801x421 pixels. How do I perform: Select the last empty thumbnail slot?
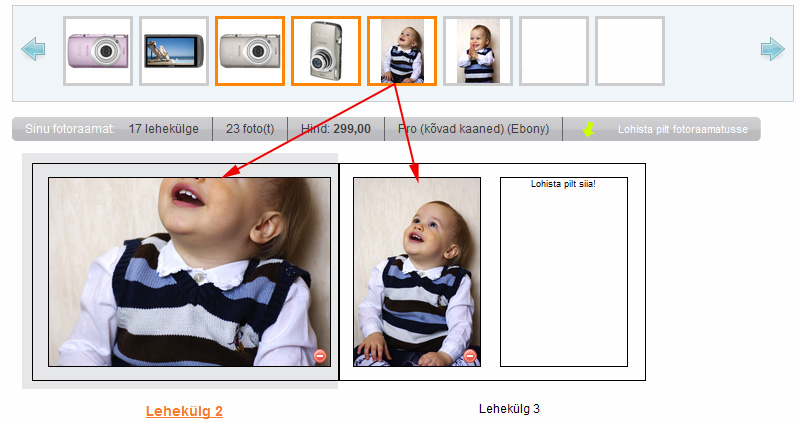[x=630, y=51]
